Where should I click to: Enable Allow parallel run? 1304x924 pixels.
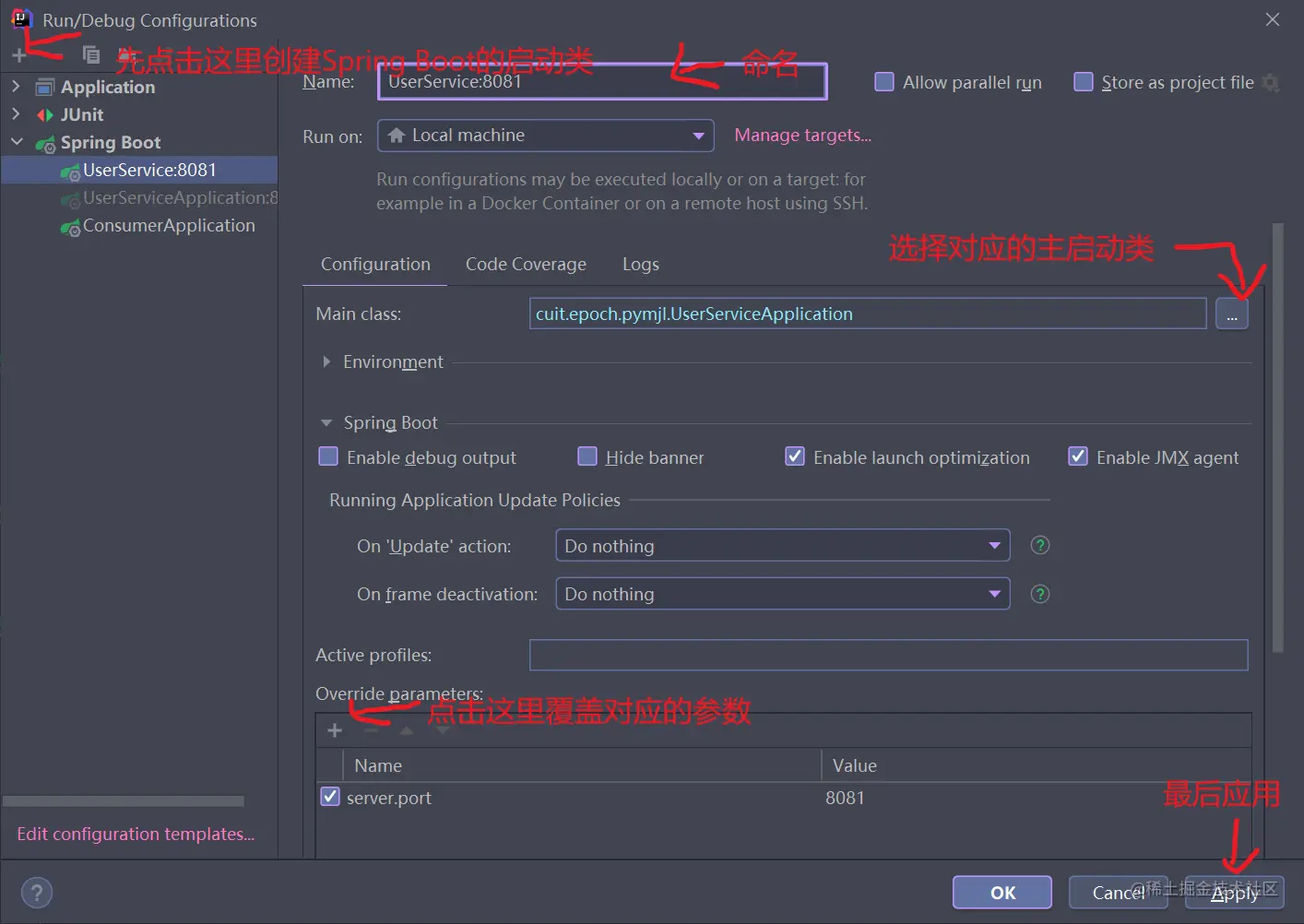pos(883,82)
